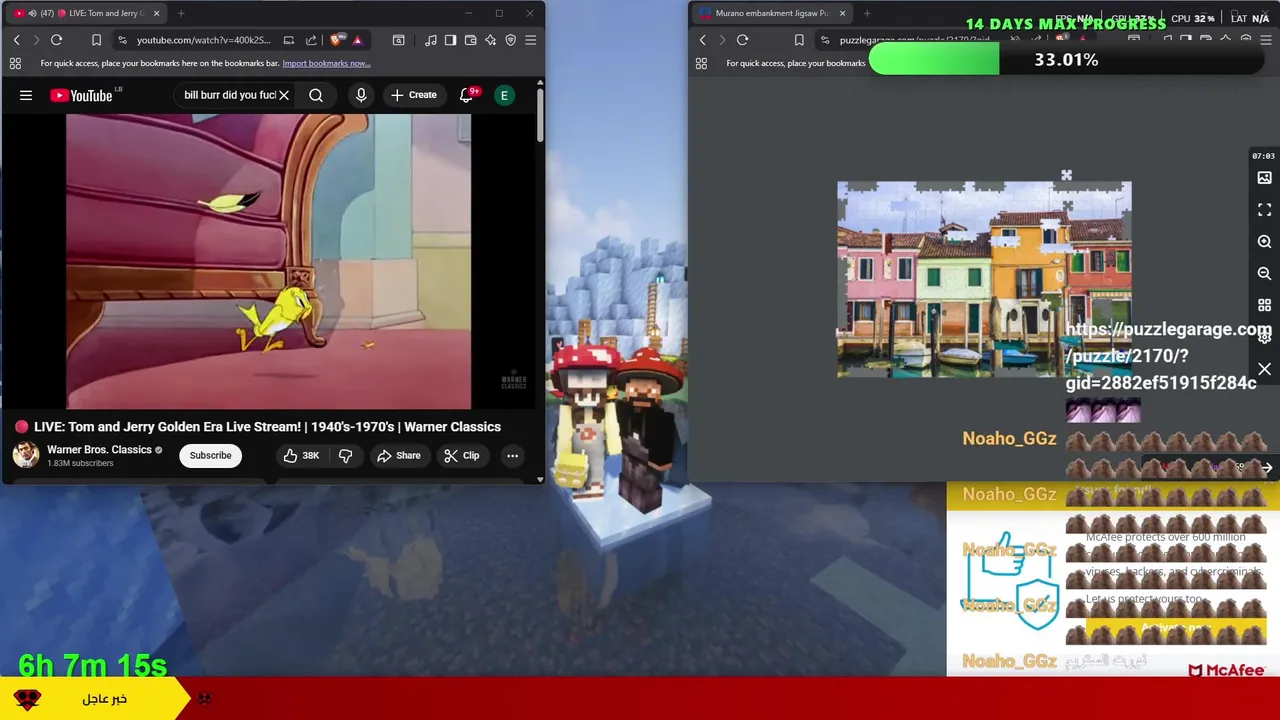The width and height of the screenshot is (1280, 720).
Task: Like the video with 38K likes
Action: pyautogui.click(x=301, y=456)
